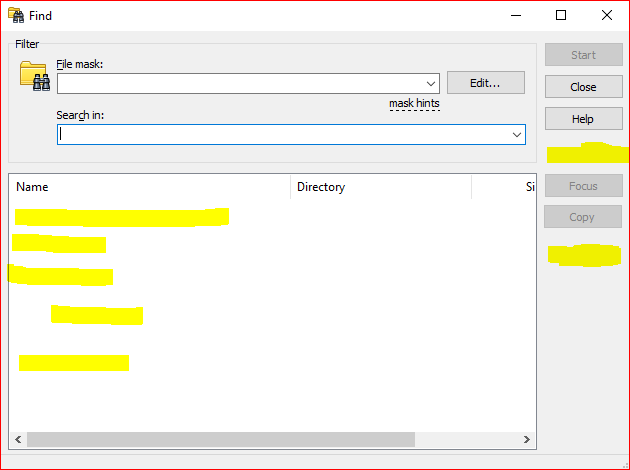The width and height of the screenshot is (630, 470).
Task: Click inside the Search in field
Action: [280, 134]
